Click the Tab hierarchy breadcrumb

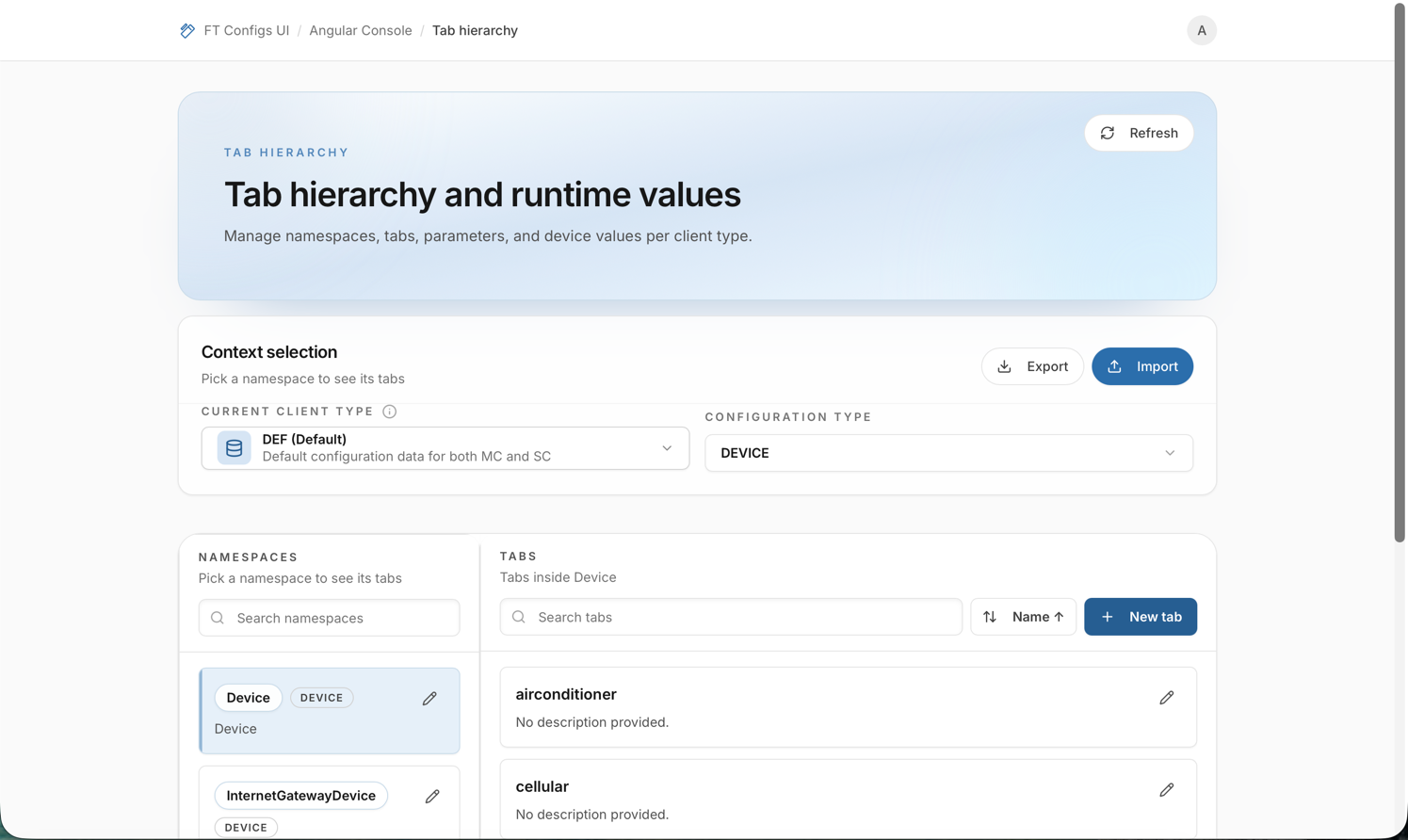(x=475, y=30)
